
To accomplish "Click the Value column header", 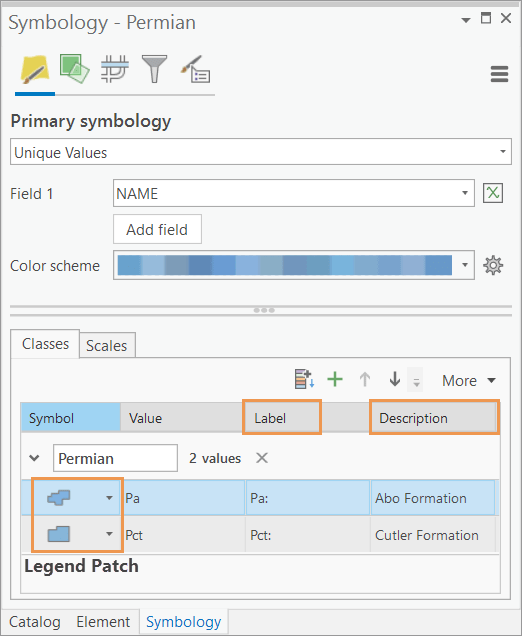I will [182, 418].
